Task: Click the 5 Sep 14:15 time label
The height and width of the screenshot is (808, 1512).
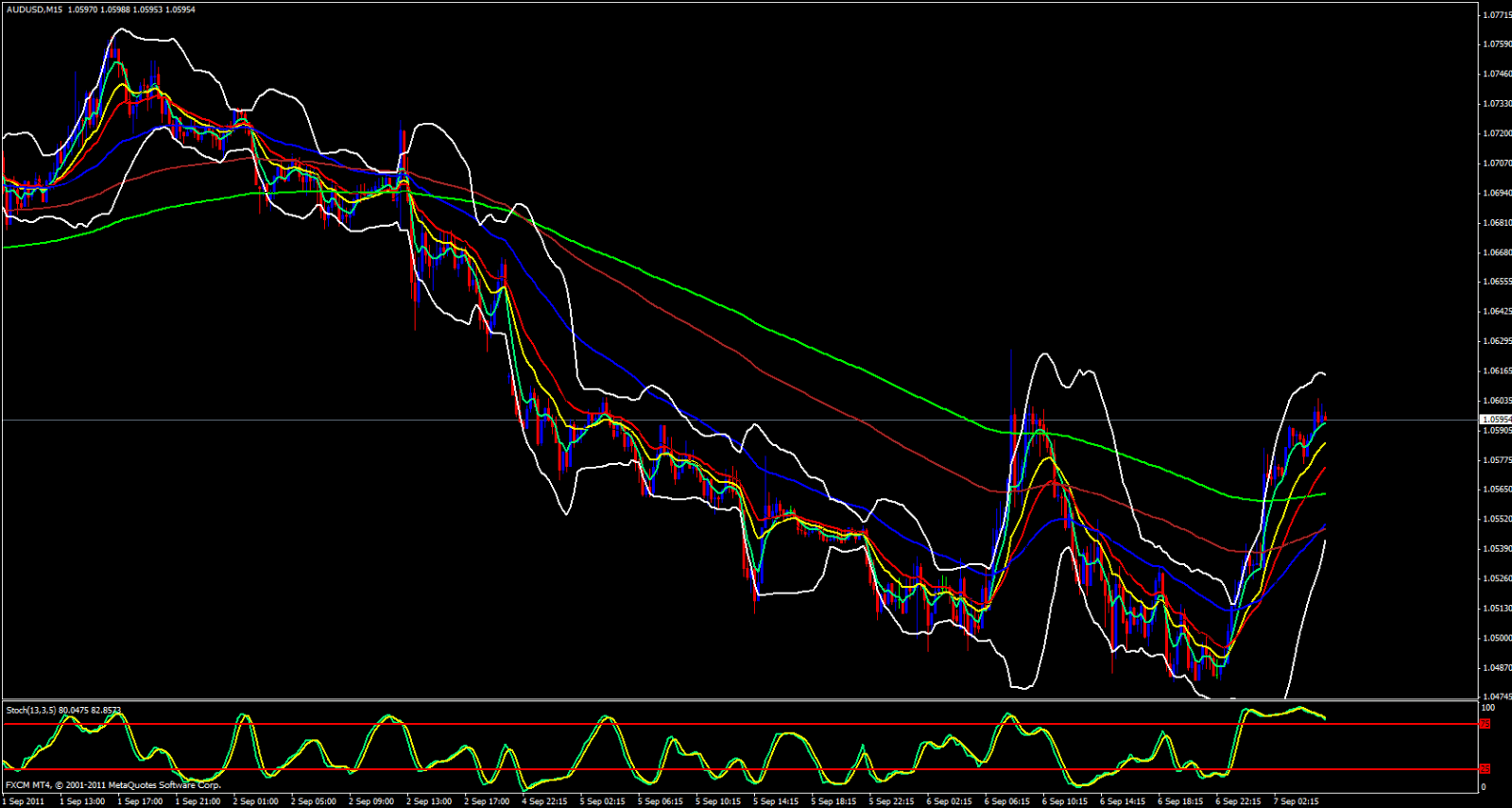Action: pos(776,801)
